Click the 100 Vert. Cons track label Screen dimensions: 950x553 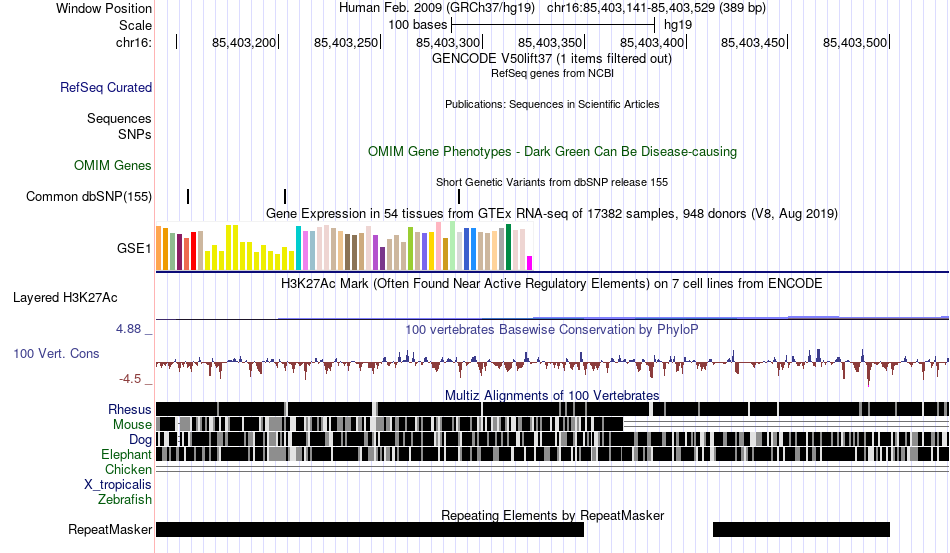(56, 353)
